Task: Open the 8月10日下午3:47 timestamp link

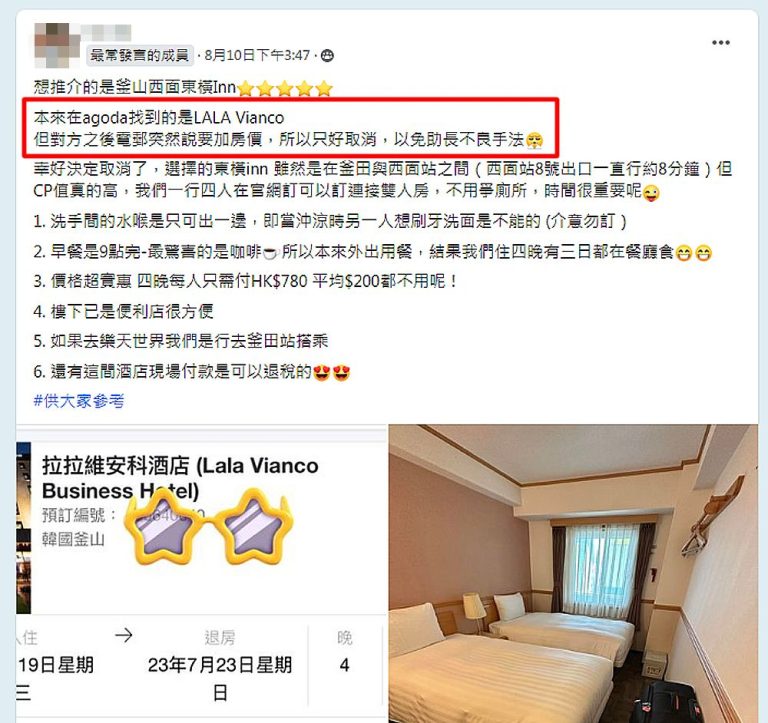Action: (x=257, y=55)
